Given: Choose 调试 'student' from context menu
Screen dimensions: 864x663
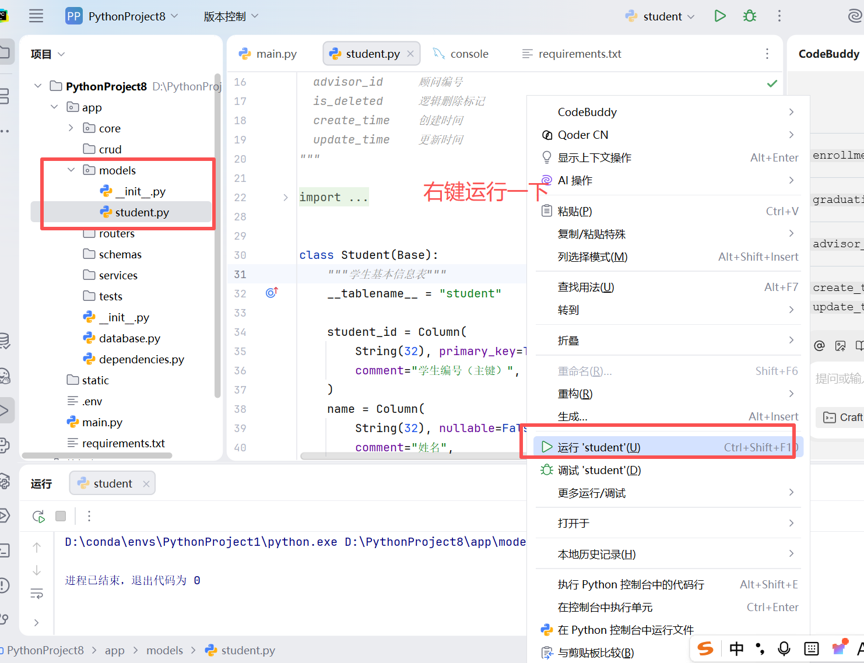Looking at the screenshot, I should [x=667, y=470].
